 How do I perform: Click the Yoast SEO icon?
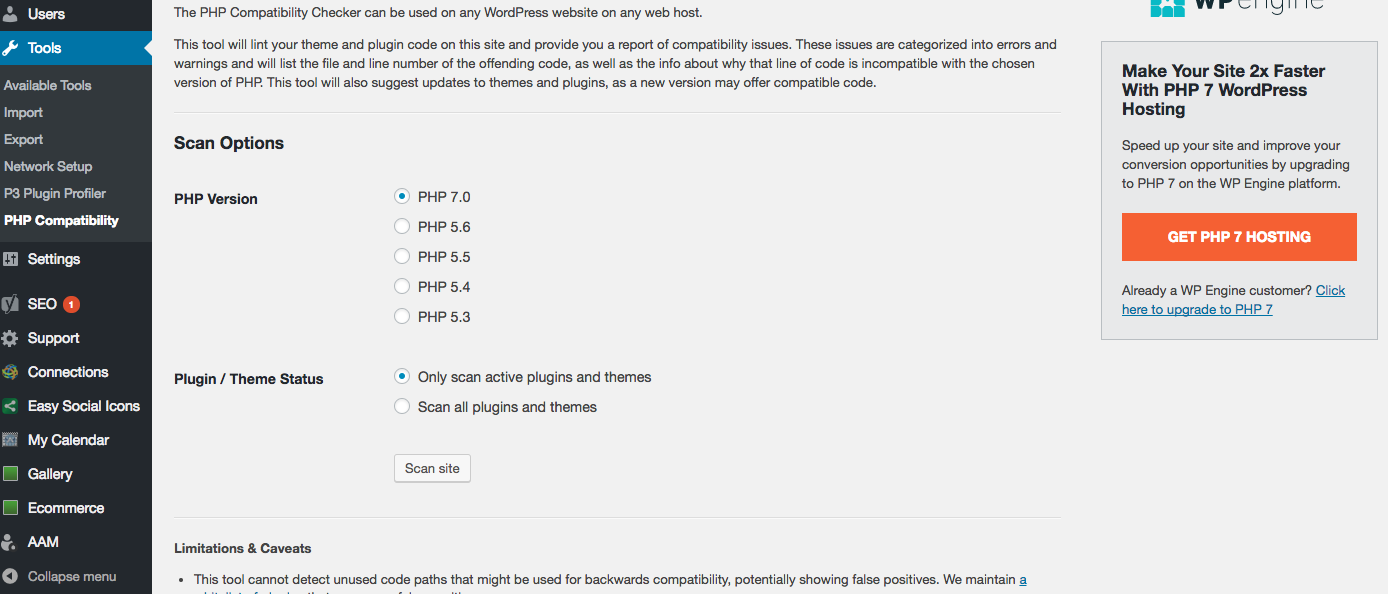(10, 304)
